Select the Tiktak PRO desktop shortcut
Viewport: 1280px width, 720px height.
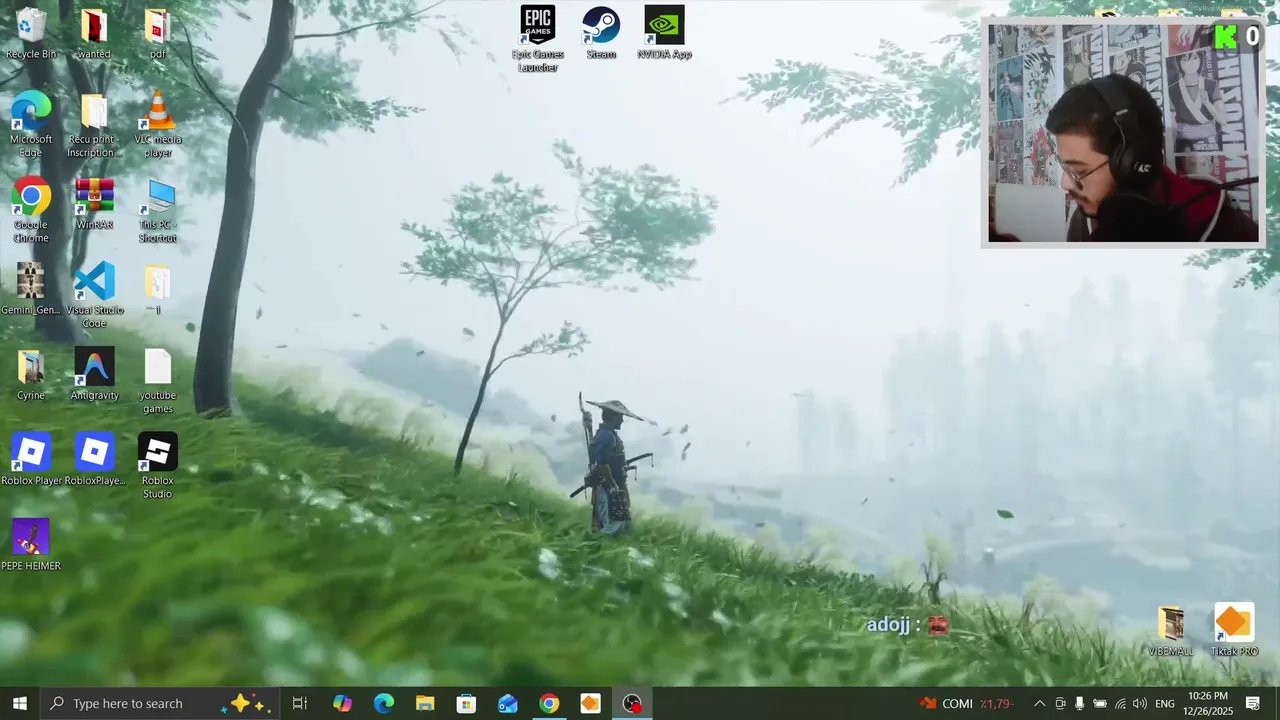(1233, 631)
